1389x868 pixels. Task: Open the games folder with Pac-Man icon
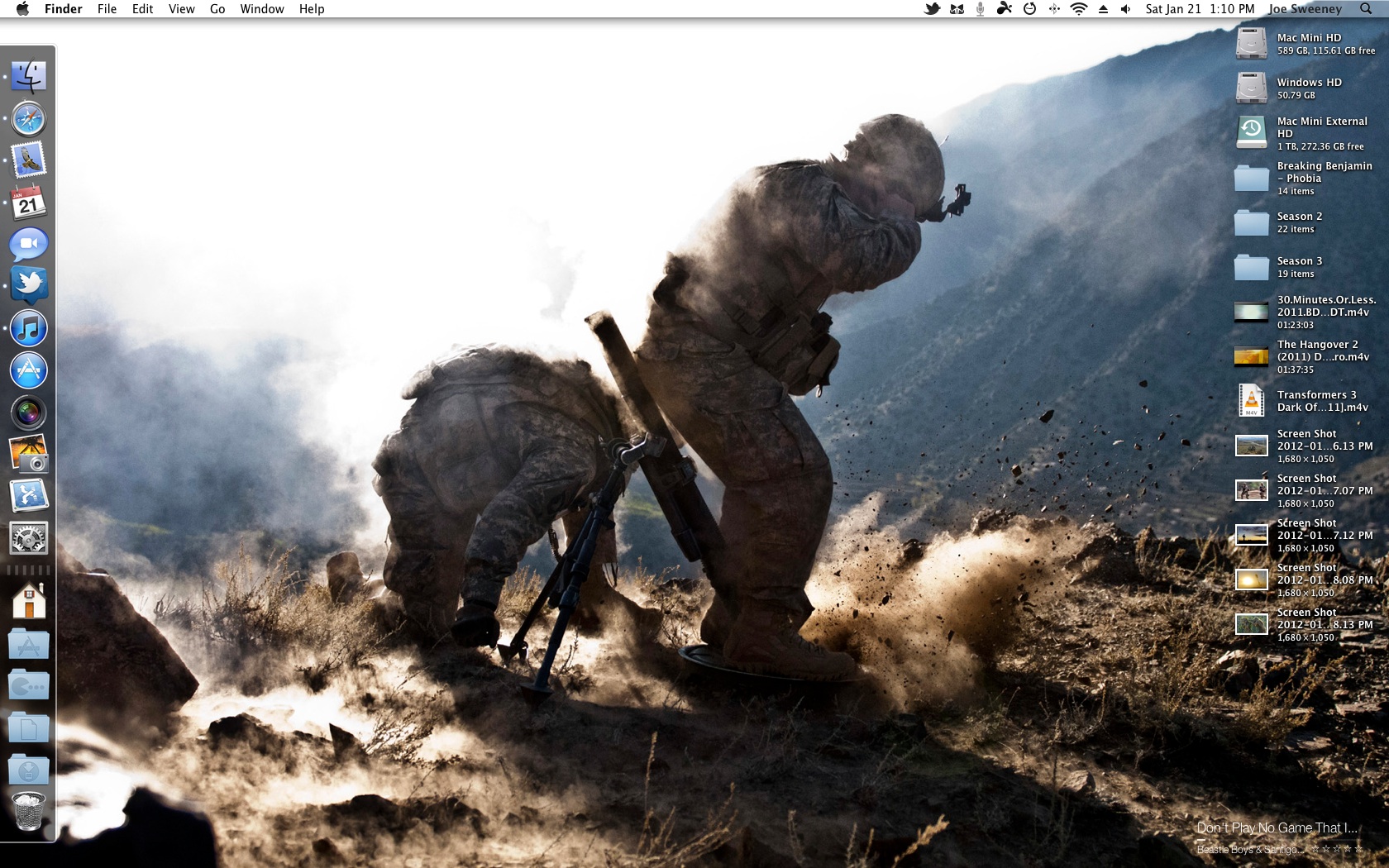[28, 685]
